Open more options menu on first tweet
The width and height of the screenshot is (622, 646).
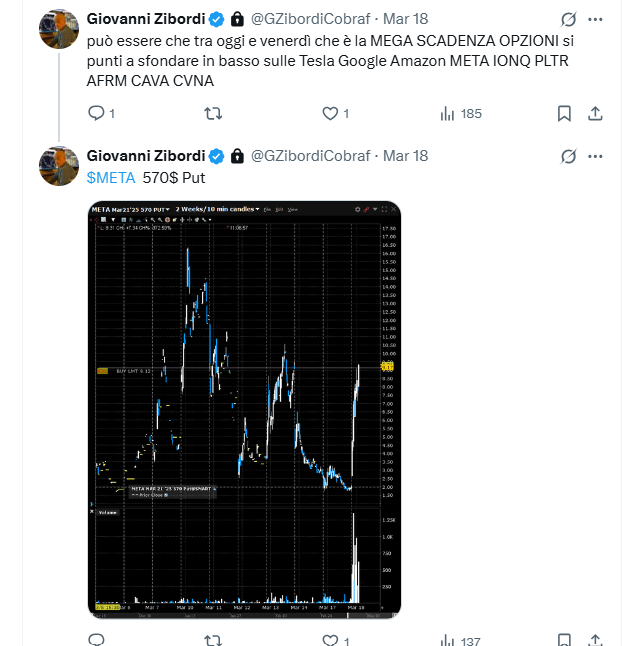(x=595, y=19)
